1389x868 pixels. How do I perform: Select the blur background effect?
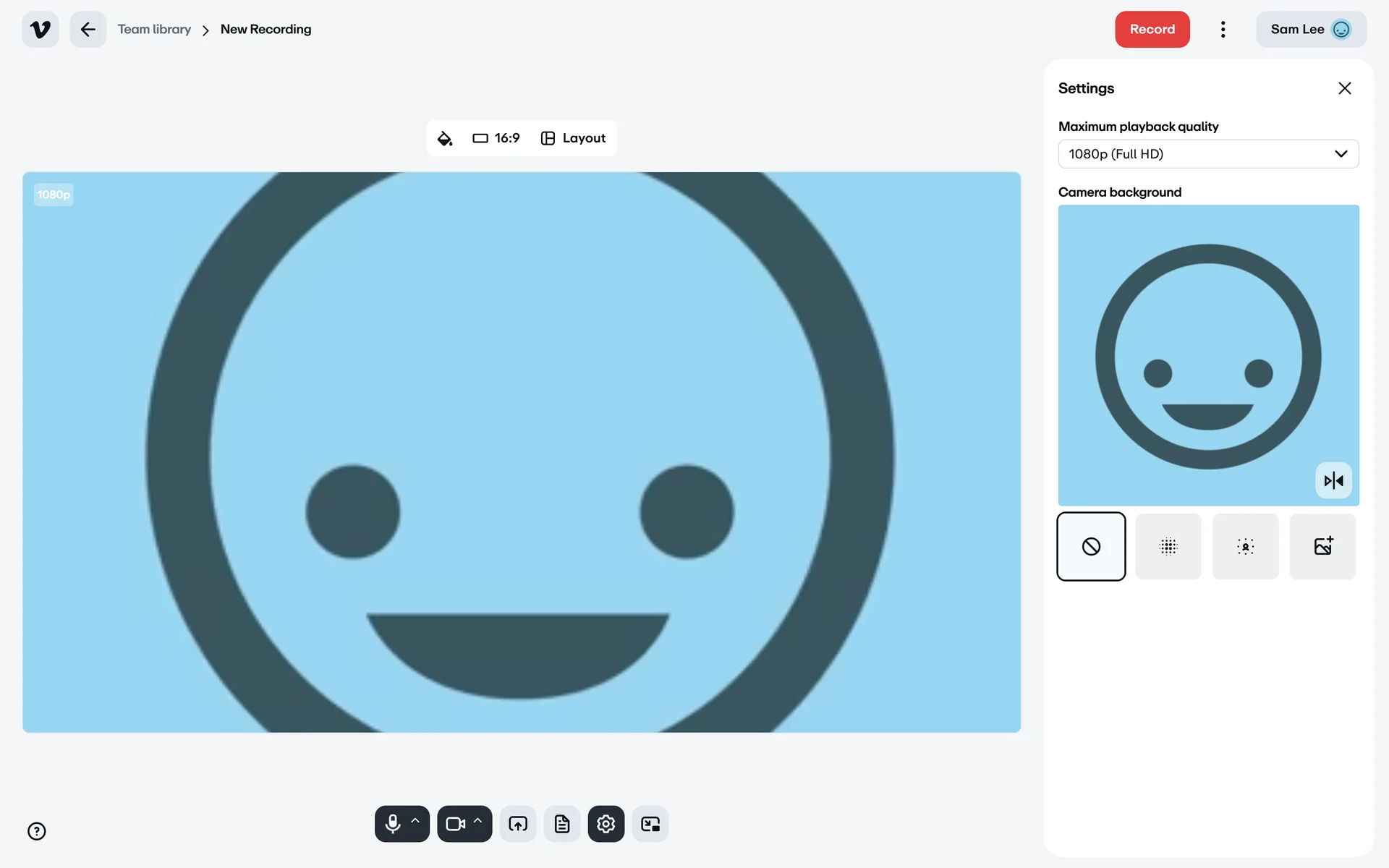1168,547
